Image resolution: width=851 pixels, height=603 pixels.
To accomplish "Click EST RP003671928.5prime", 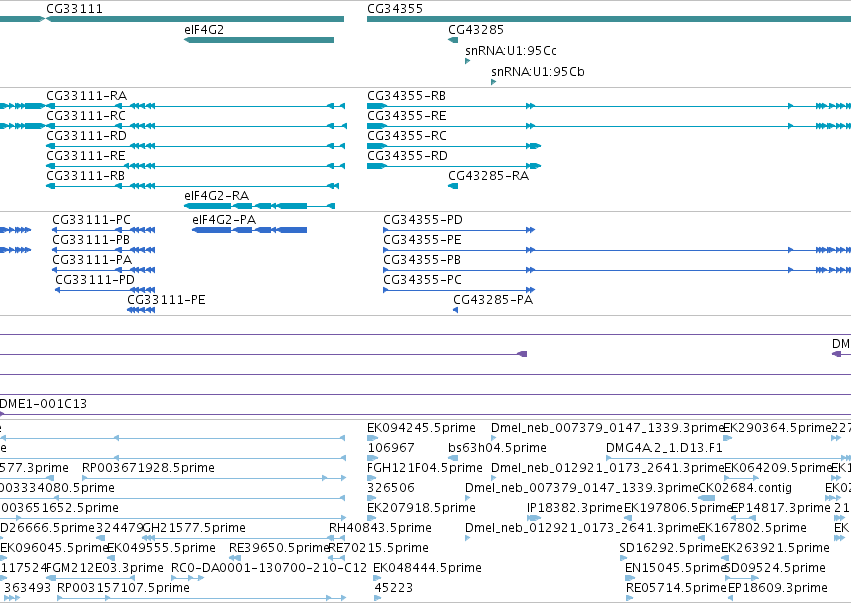I will click(214, 478).
